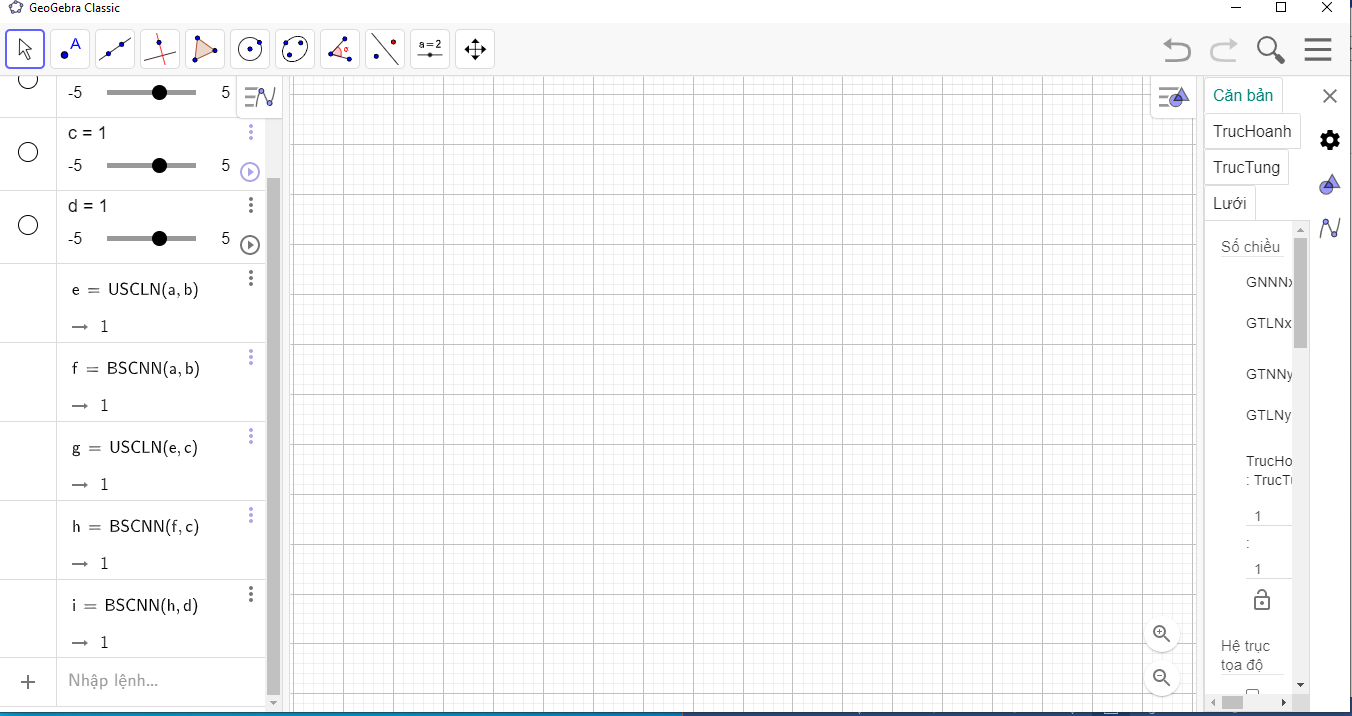
Task: Select the Point tool
Action: point(70,49)
